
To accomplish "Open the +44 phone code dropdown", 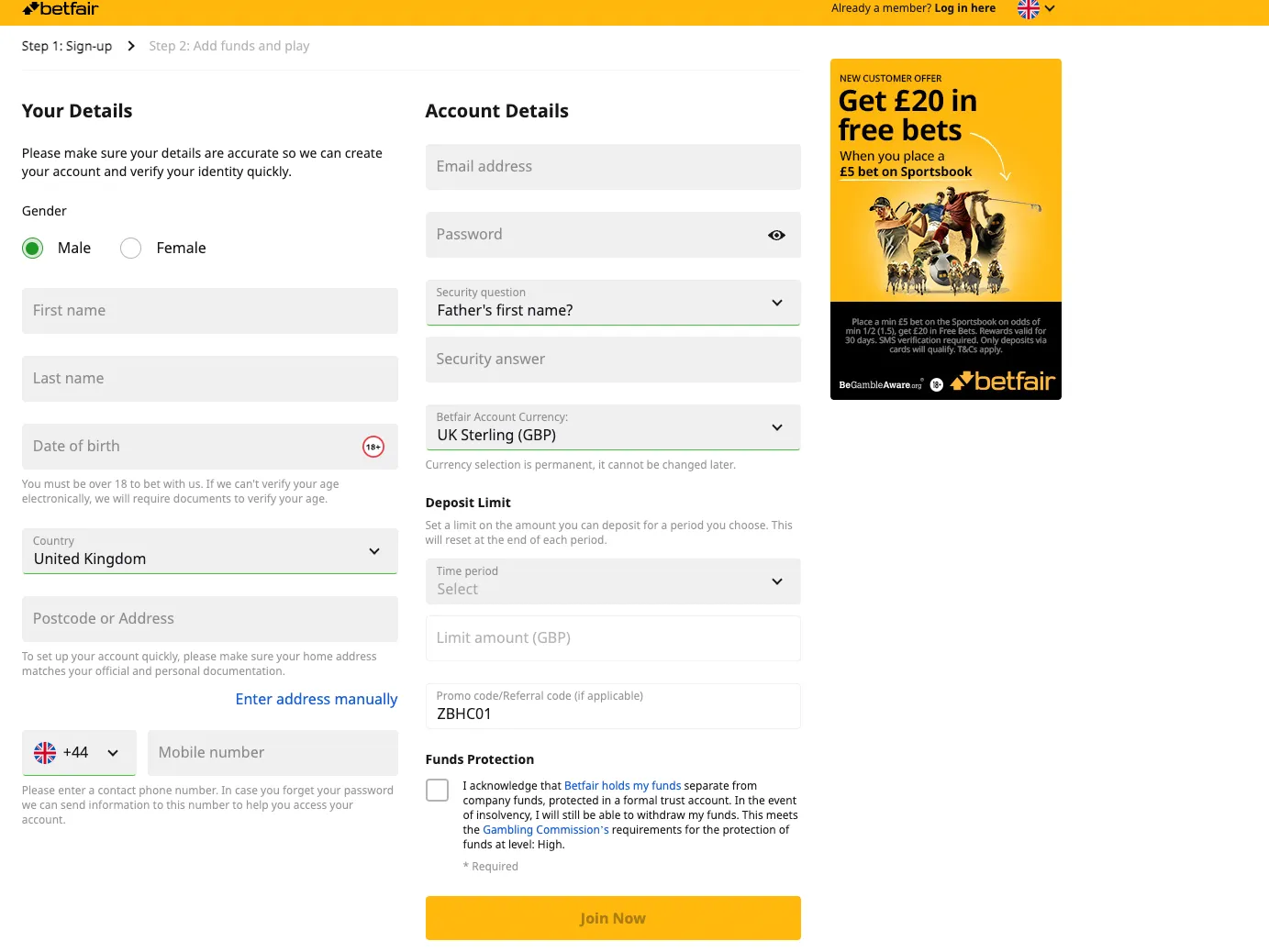I will point(79,753).
